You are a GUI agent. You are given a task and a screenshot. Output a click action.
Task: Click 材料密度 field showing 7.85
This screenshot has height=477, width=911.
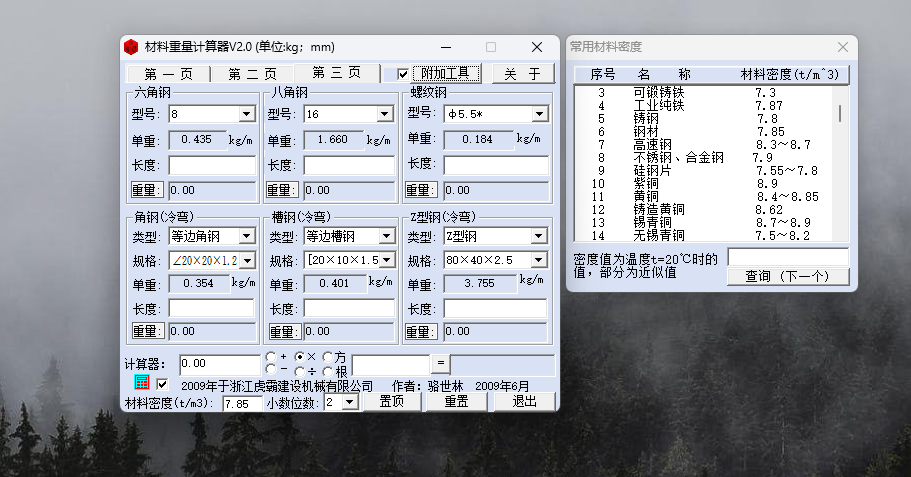pyautogui.click(x=242, y=403)
